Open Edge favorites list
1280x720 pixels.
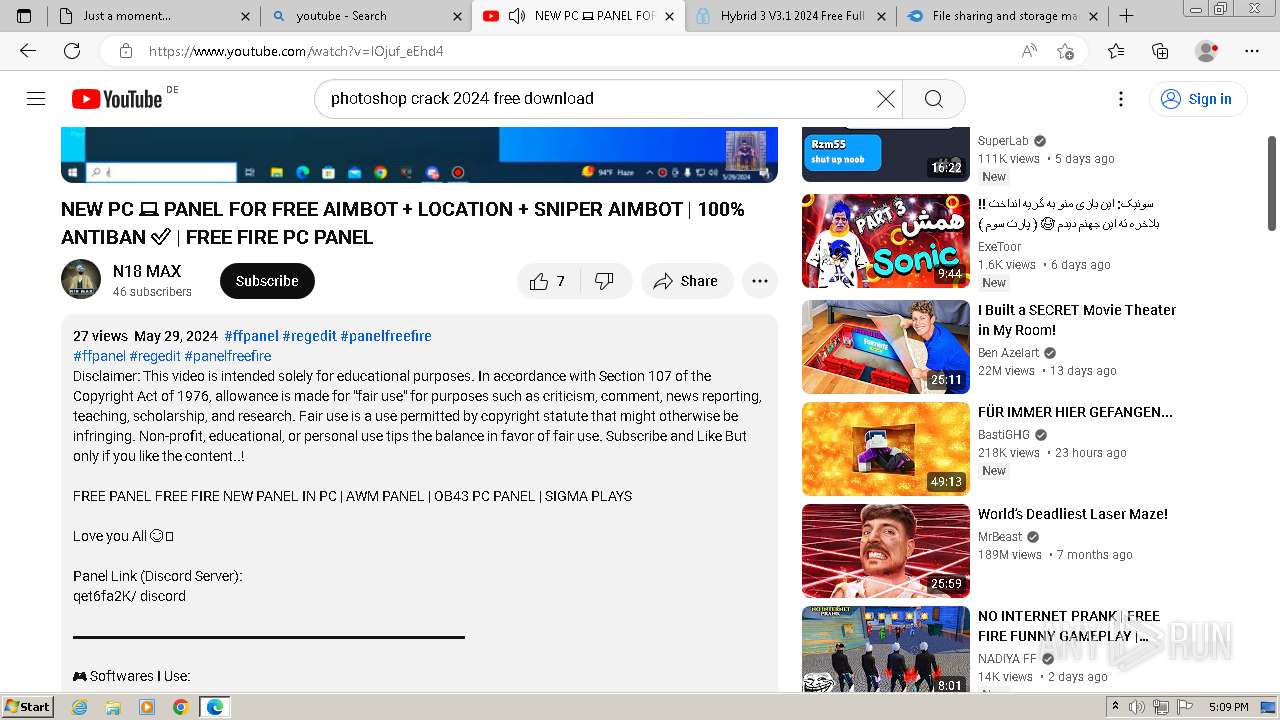click(1116, 51)
